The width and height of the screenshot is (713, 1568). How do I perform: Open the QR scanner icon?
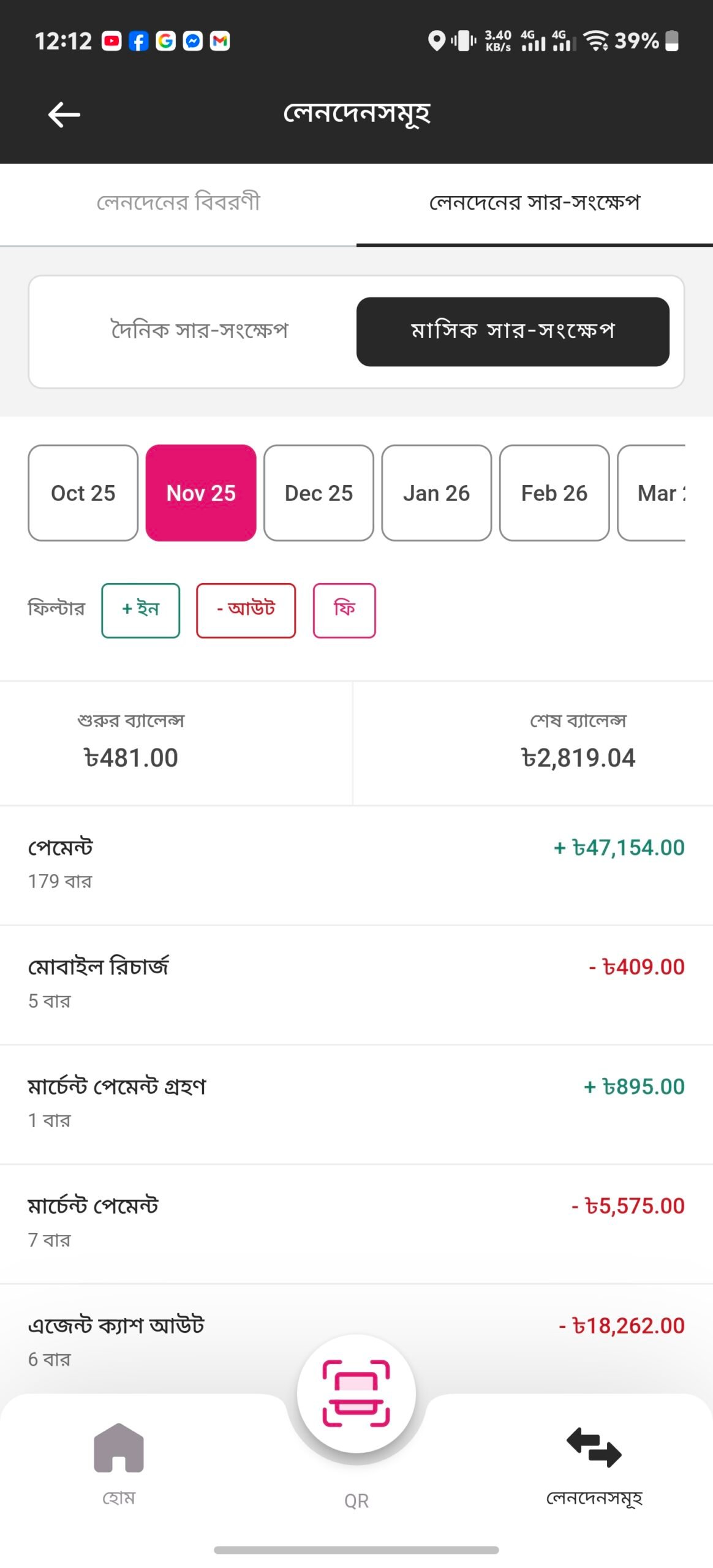(356, 1393)
